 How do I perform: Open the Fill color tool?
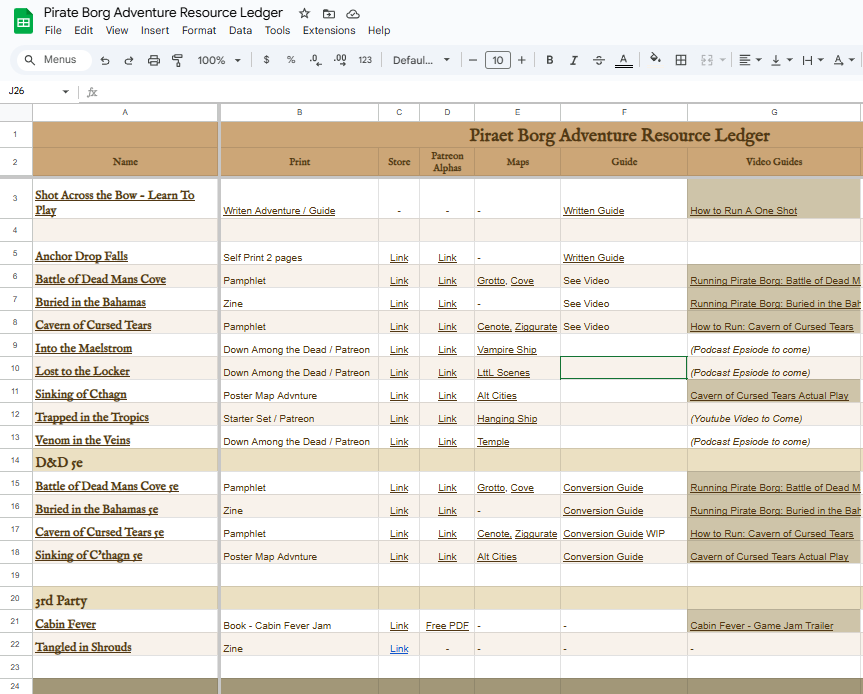tap(655, 60)
